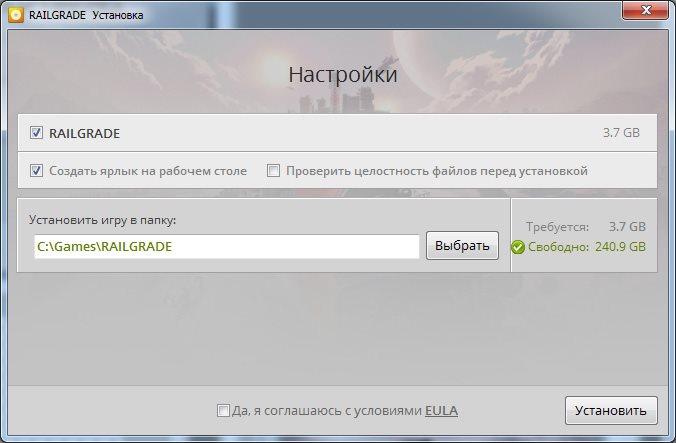Close the RAILGRADE installer window

[645, 10]
